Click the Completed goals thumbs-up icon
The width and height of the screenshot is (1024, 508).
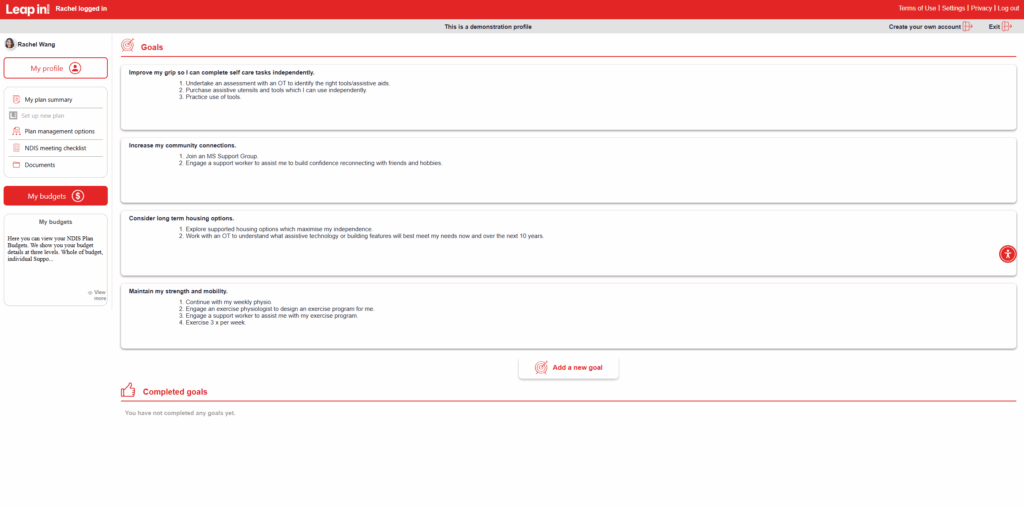click(x=128, y=391)
